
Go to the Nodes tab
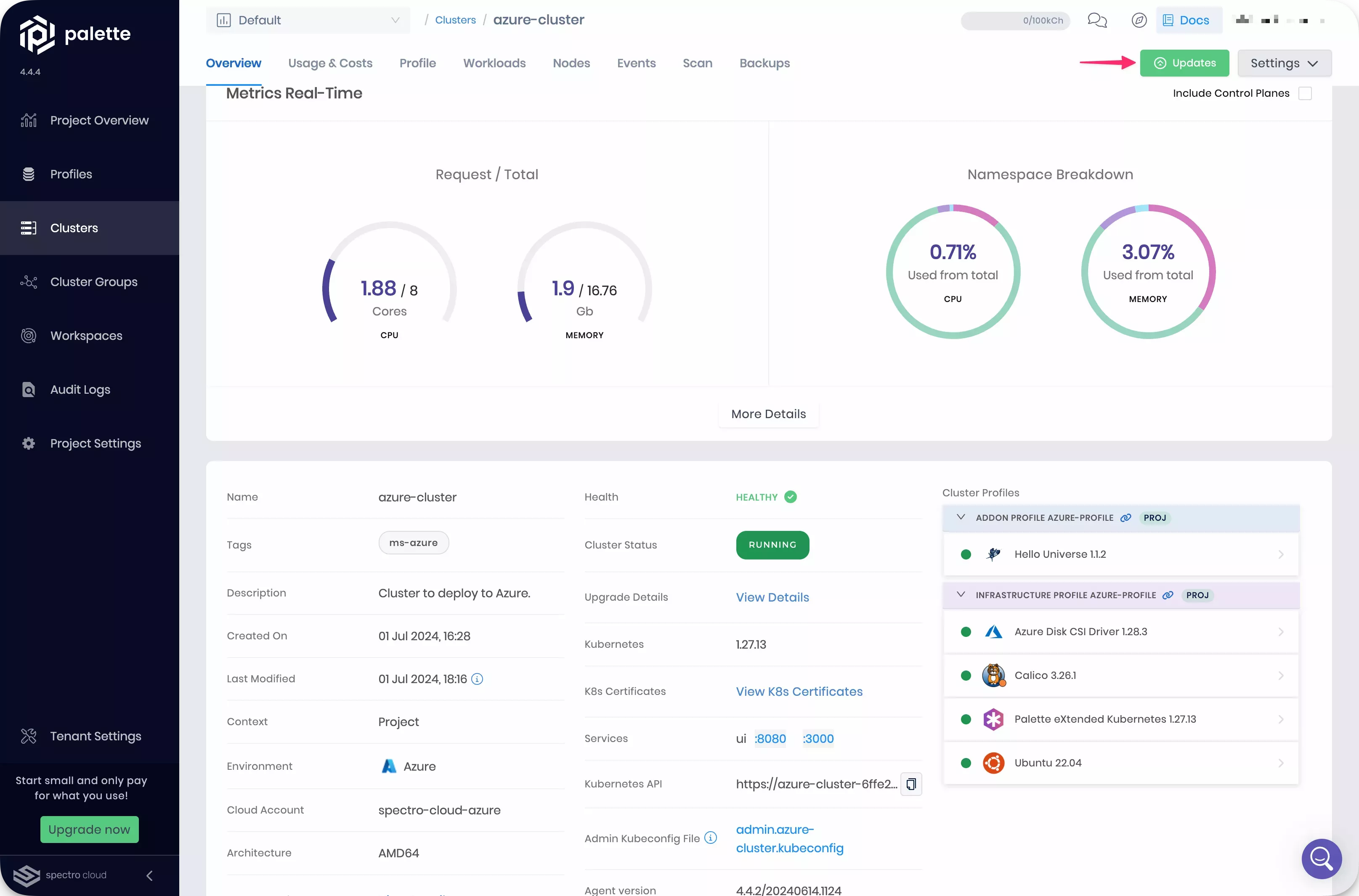571,64
